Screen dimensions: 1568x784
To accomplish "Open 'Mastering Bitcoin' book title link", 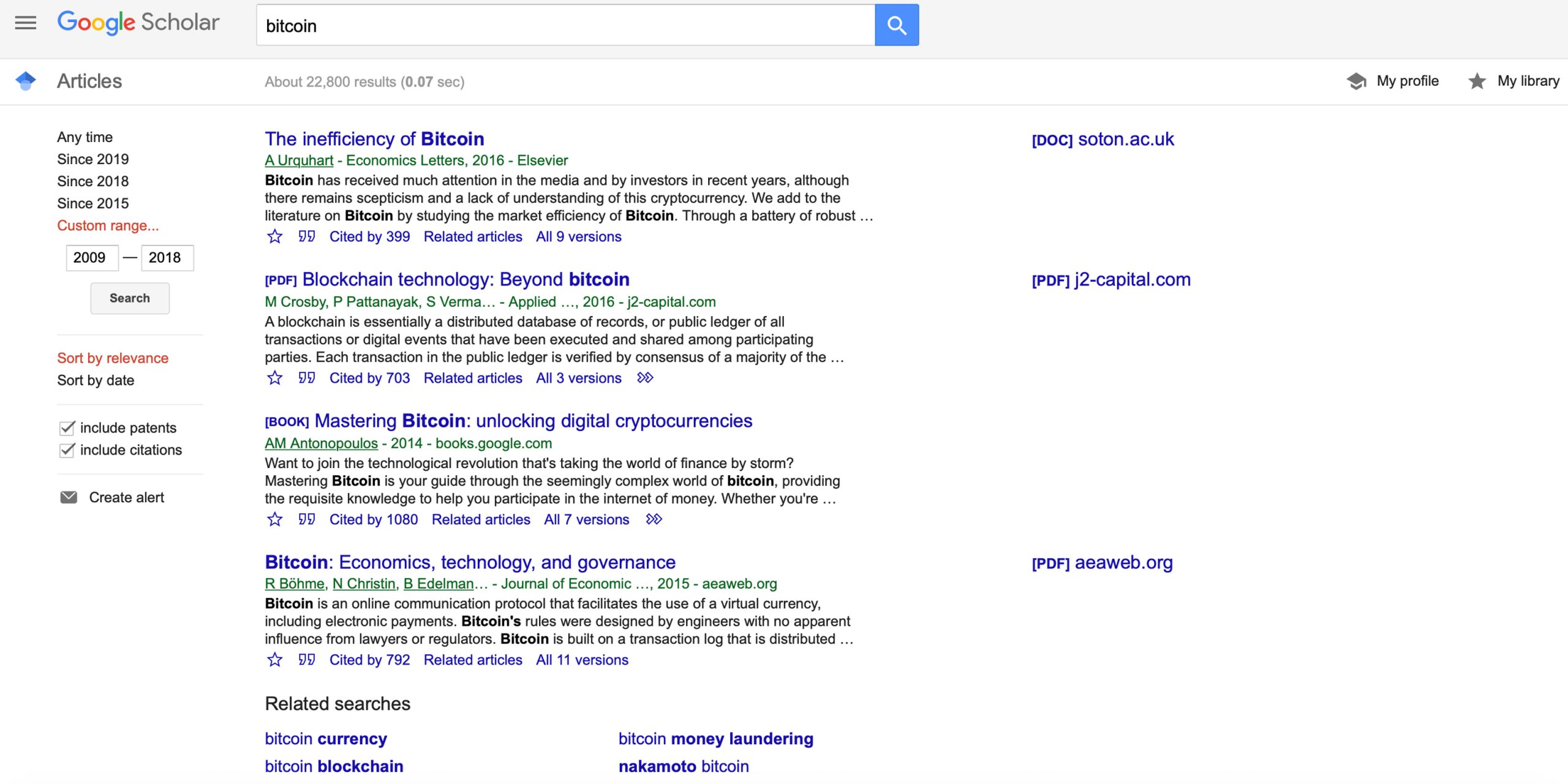I will tap(533, 421).
